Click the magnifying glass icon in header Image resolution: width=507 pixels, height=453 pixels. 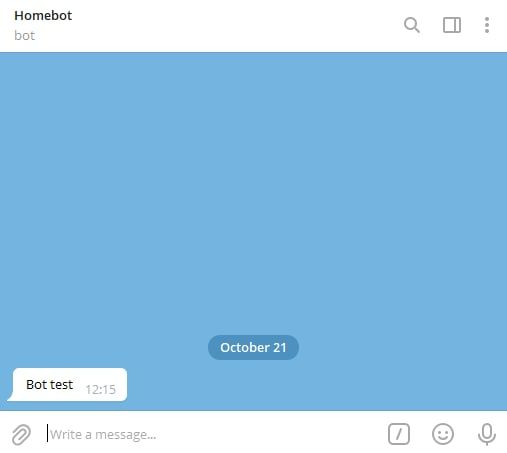click(x=412, y=25)
